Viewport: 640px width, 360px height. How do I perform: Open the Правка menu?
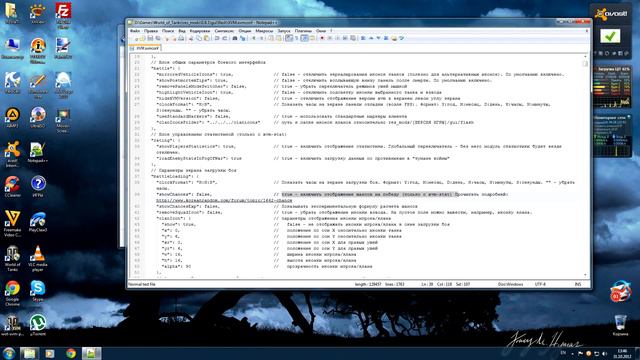(151, 31)
